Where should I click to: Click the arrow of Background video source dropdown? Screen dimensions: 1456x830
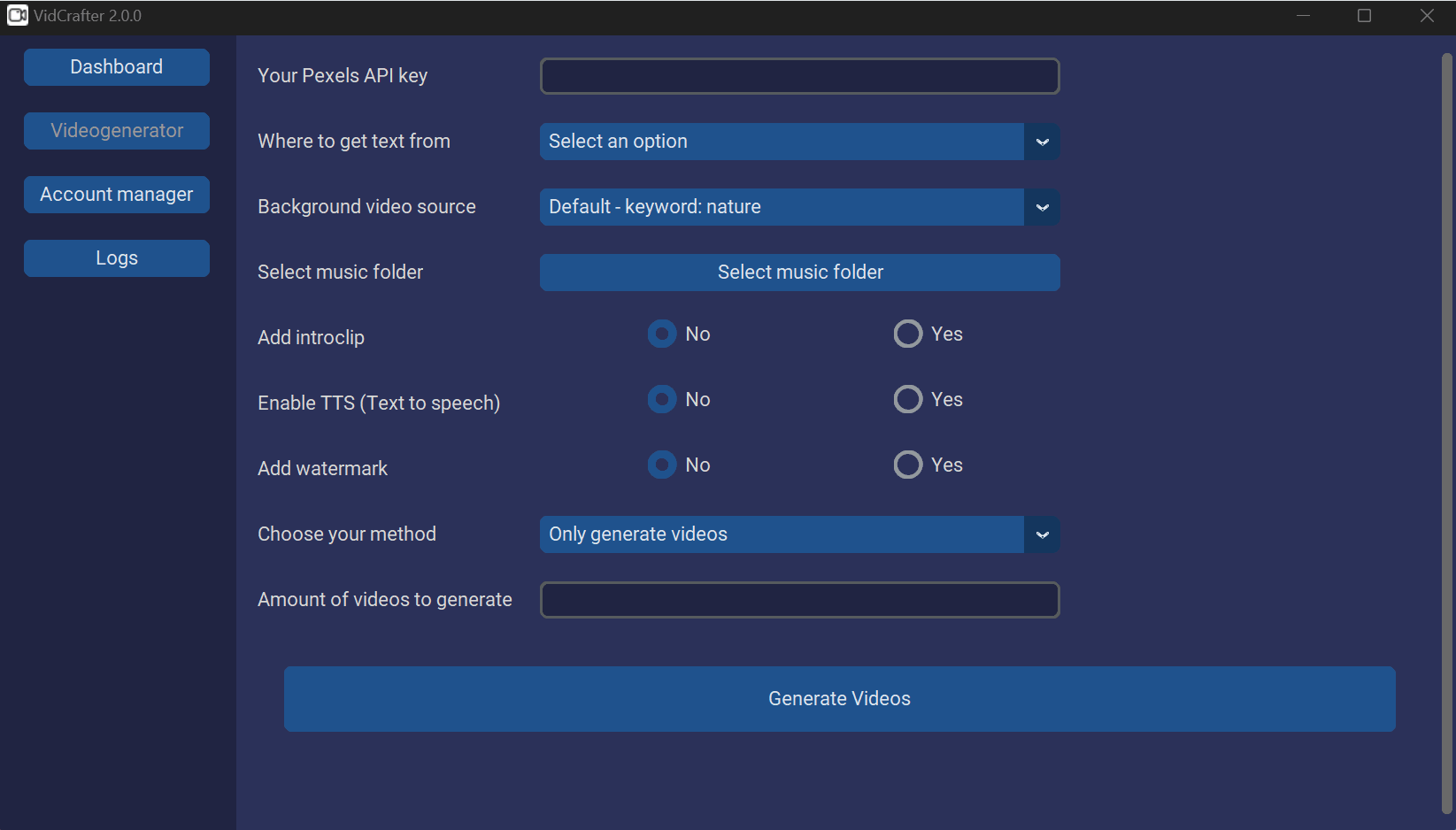(x=1042, y=207)
